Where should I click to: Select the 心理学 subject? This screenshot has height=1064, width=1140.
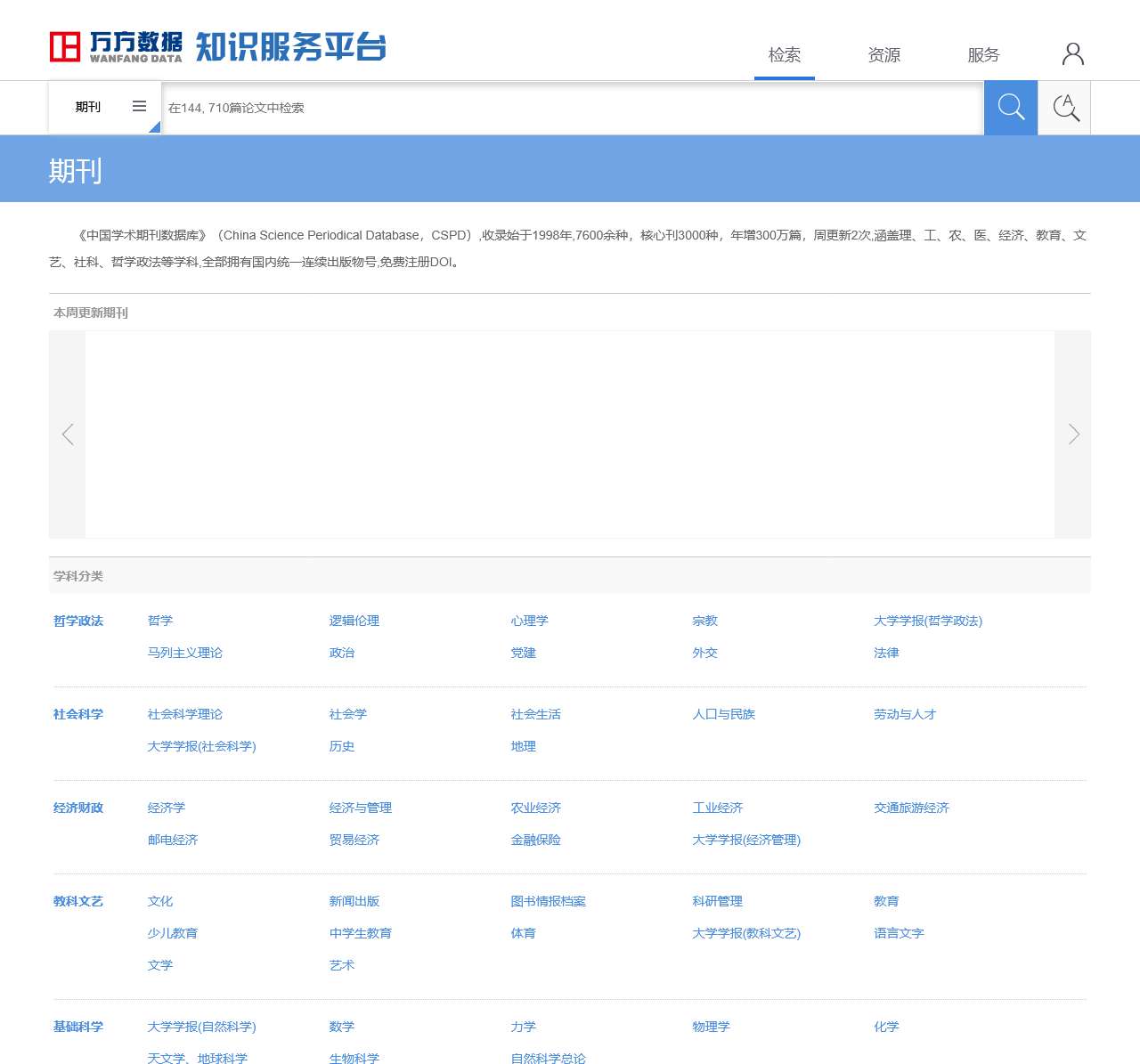click(530, 621)
